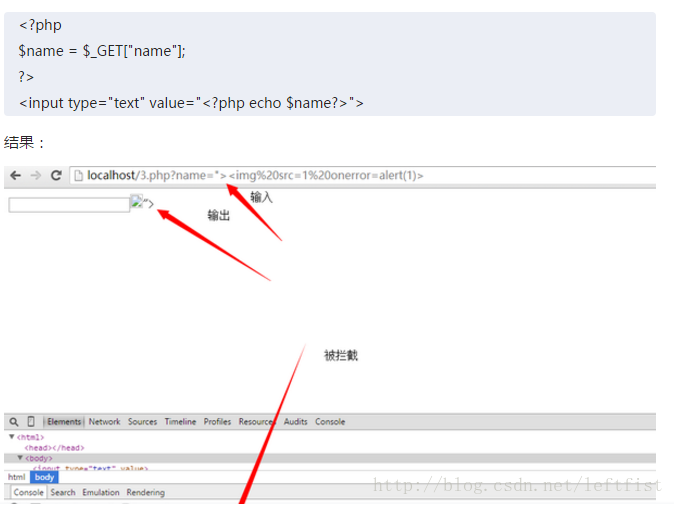Go to the Profiles tab
Image resolution: width=674 pixels, height=505 pixels.
pos(217,422)
